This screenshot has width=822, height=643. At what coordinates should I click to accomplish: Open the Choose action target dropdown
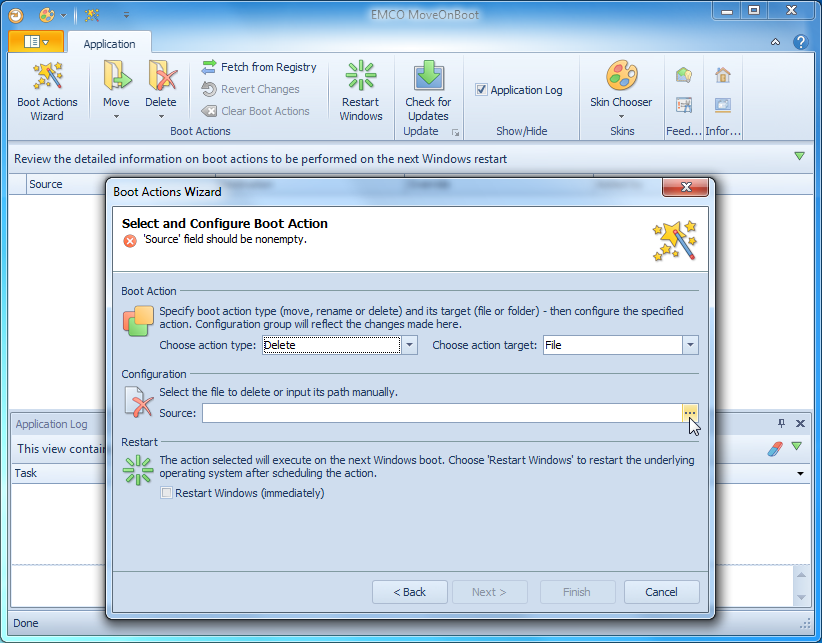[690, 345]
